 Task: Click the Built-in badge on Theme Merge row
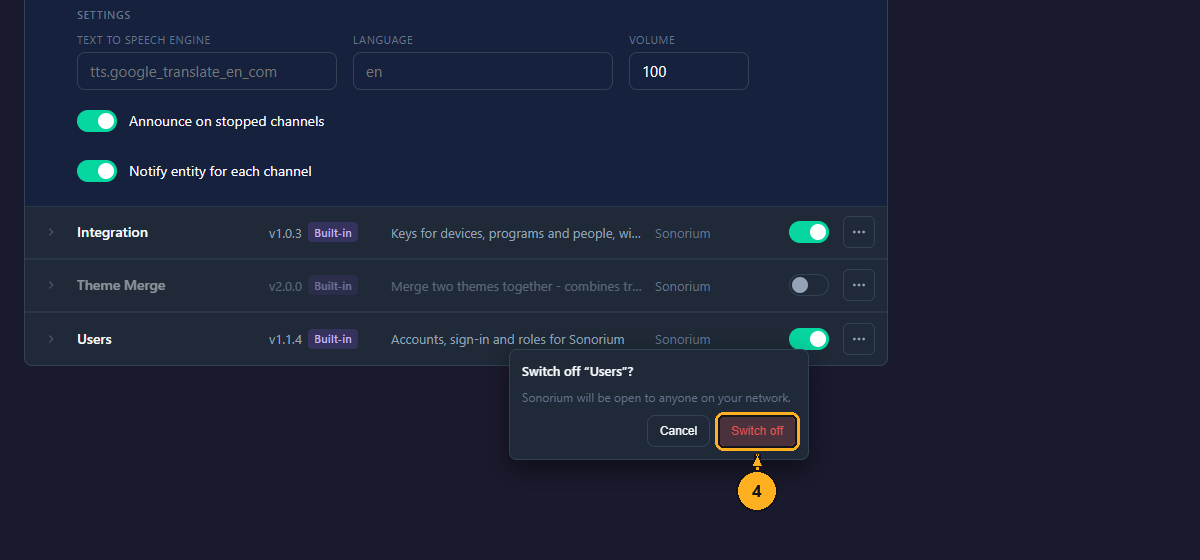coord(333,285)
